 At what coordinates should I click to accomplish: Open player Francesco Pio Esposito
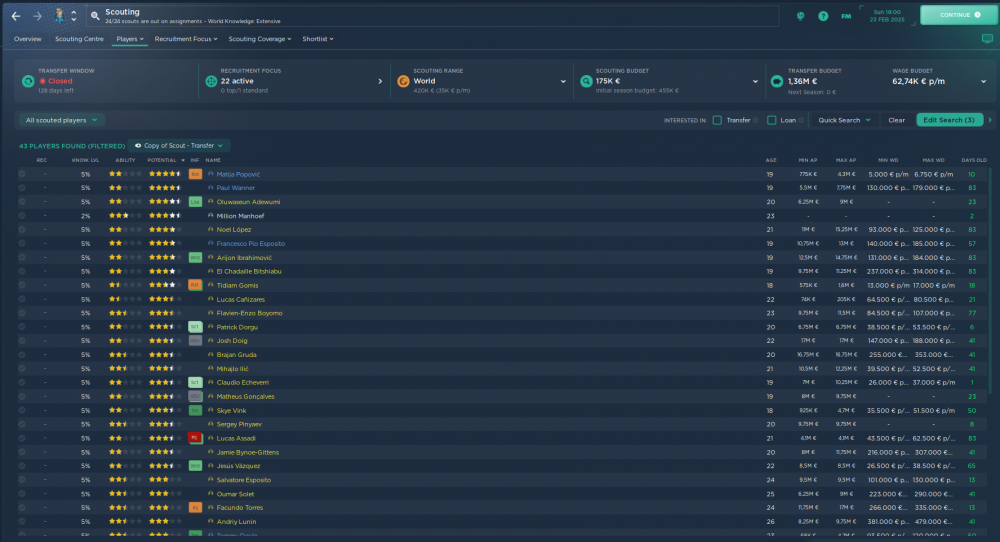click(251, 244)
